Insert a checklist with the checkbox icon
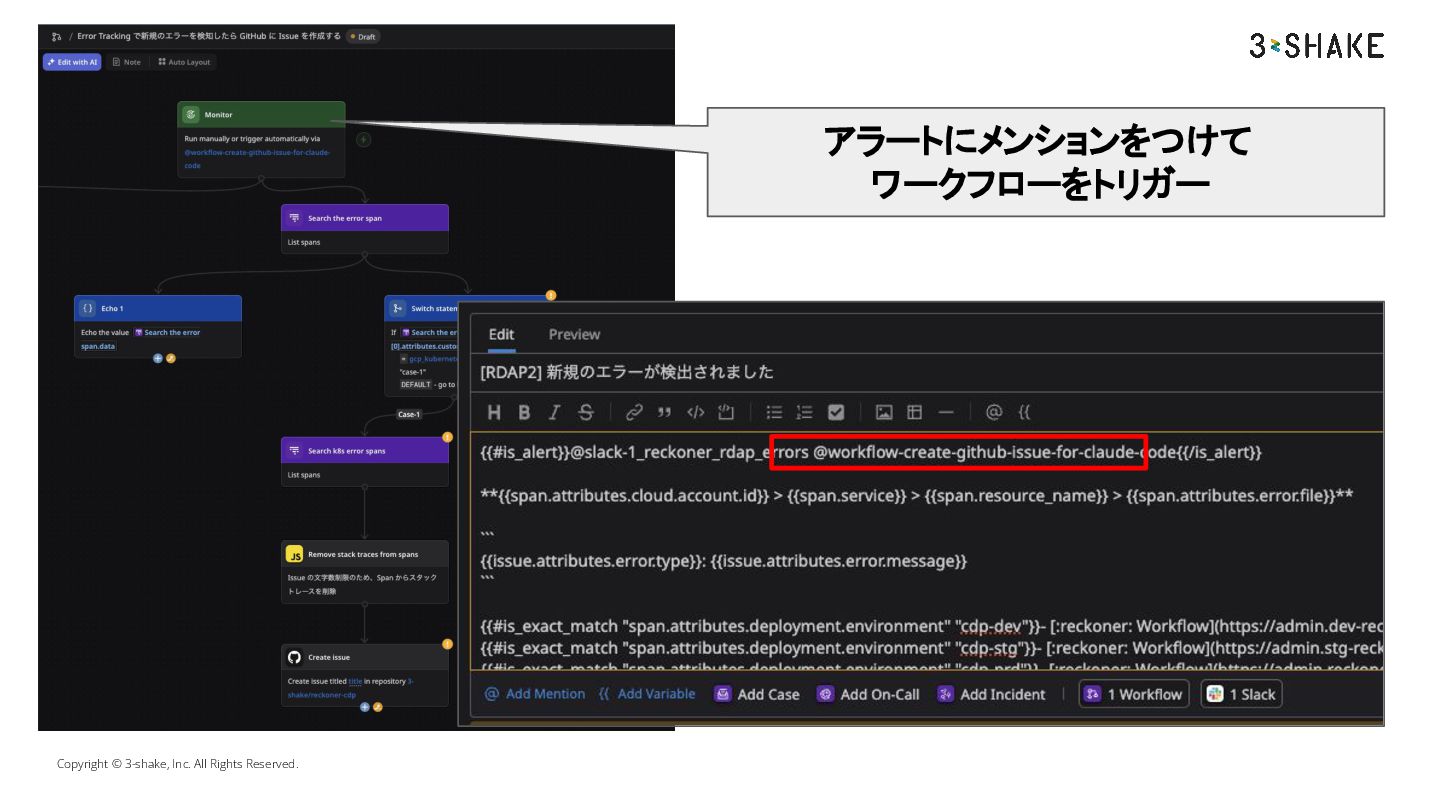 point(836,412)
